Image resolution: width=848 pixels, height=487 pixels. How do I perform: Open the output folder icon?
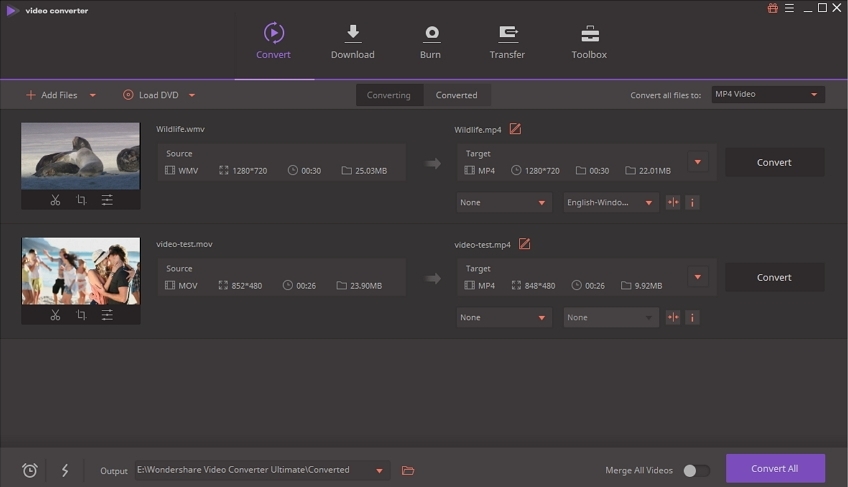(x=408, y=470)
